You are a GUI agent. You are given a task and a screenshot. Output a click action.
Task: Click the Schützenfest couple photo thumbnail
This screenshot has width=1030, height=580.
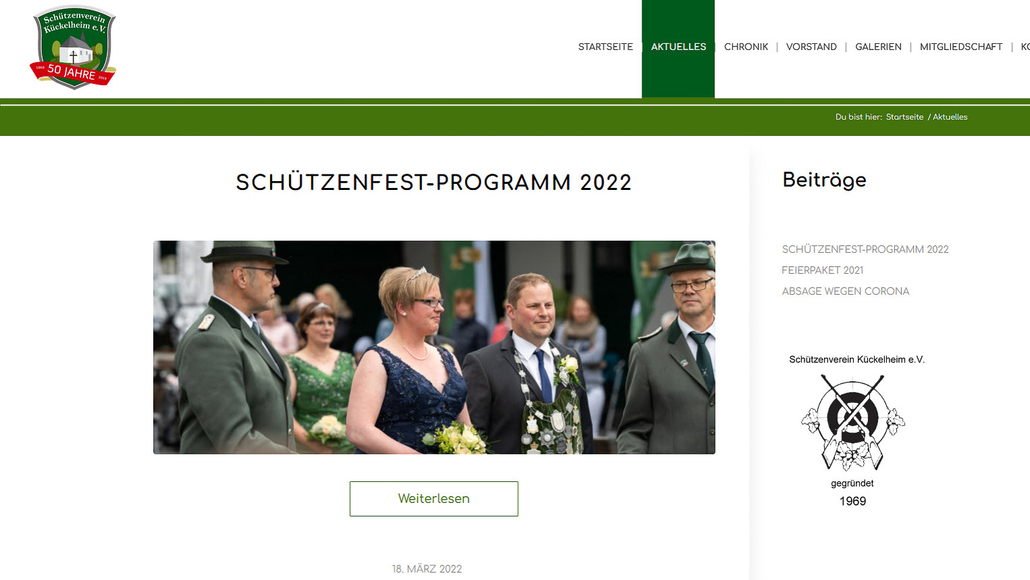[x=434, y=347]
